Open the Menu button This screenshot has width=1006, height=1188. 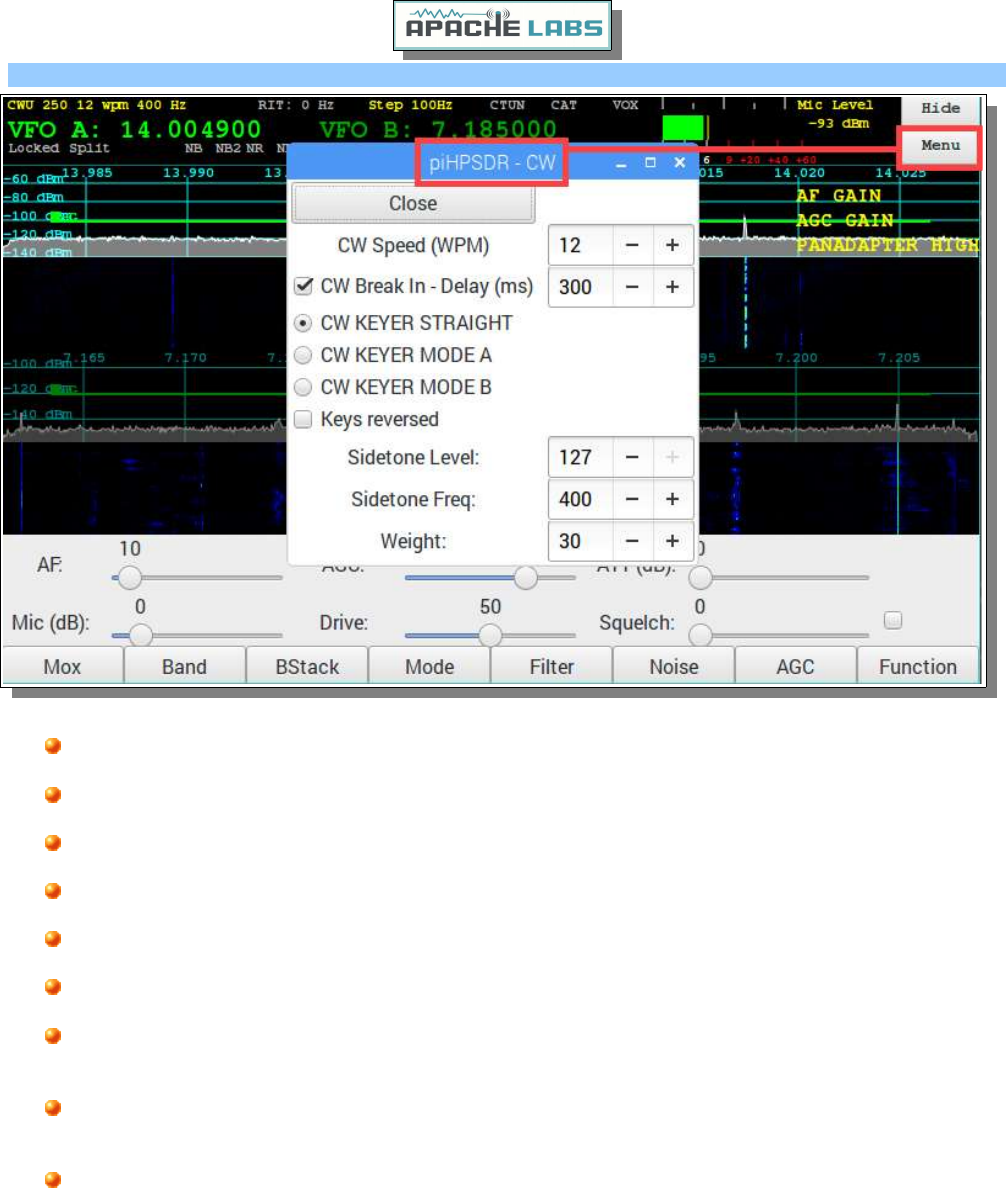[x=940, y=145]
